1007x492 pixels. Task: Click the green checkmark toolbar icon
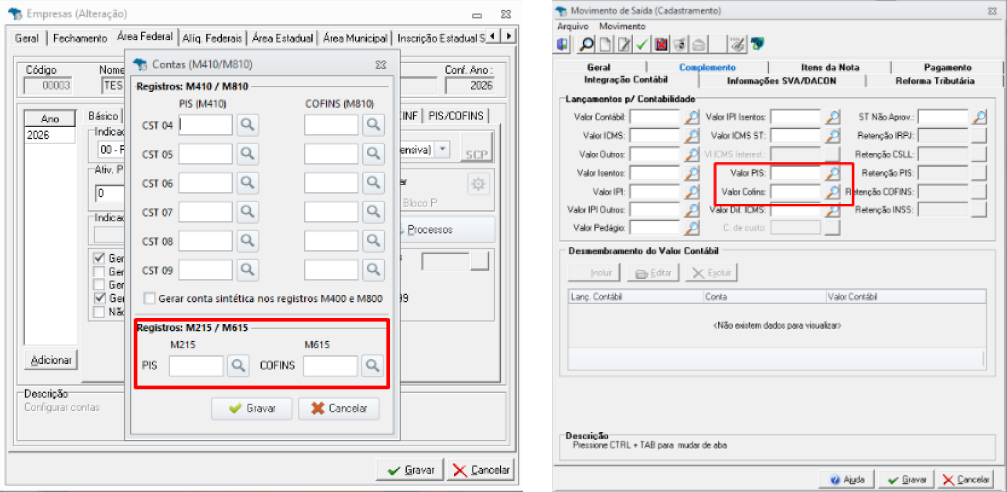pyautogui.click(x=642, y=44)
